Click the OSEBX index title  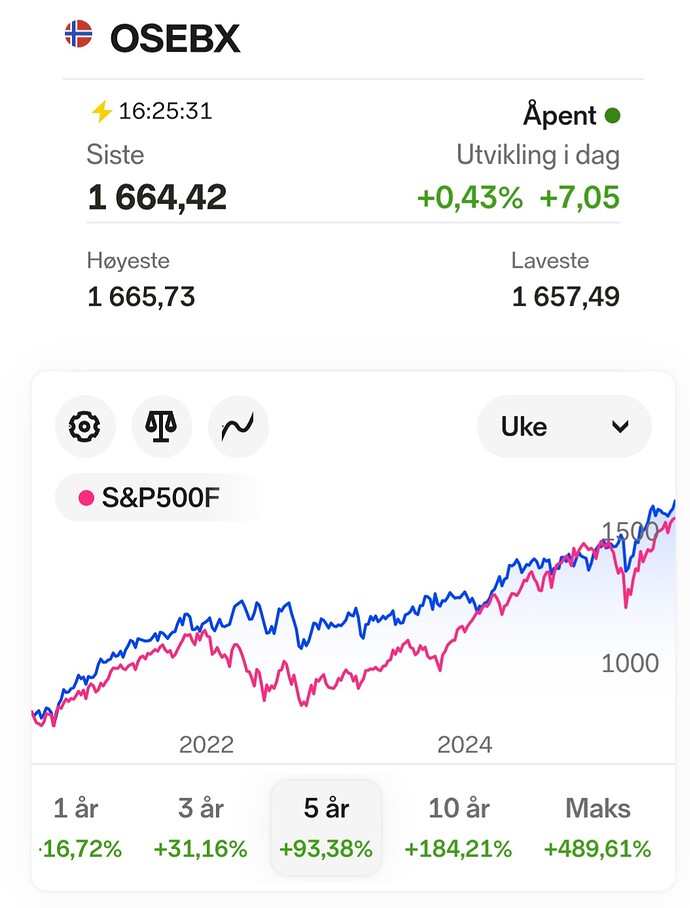pyautogui.click(x=175, y=39)
